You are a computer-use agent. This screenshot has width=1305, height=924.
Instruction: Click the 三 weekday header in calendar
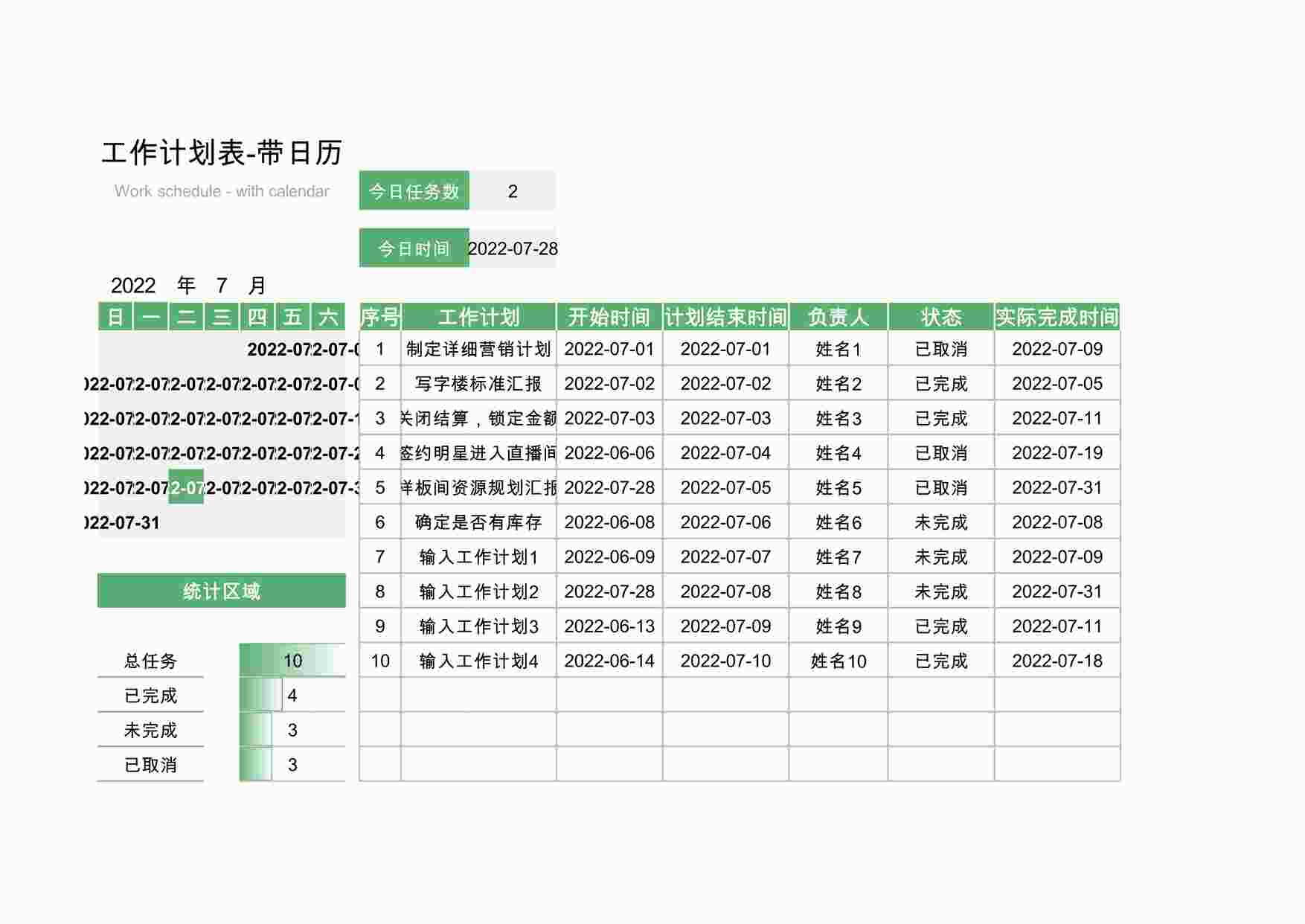coord(222,317)
